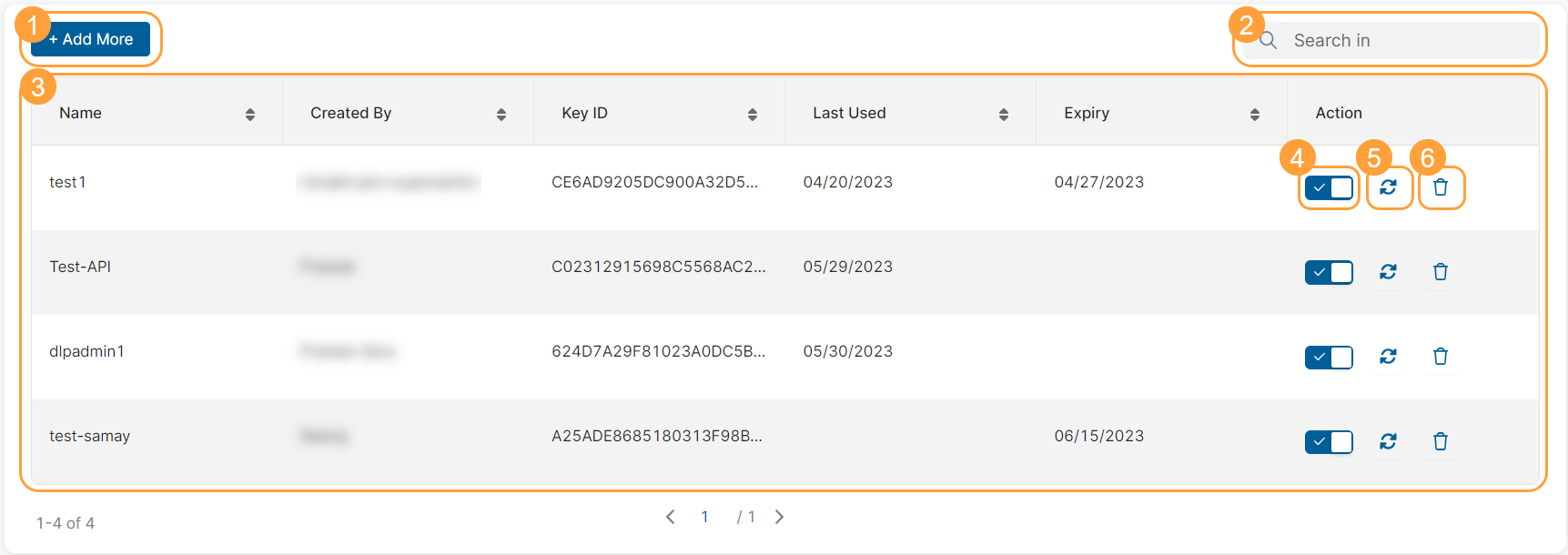
Task: Turn off the dlpadmin1 key toggle
Action: 1329,357
